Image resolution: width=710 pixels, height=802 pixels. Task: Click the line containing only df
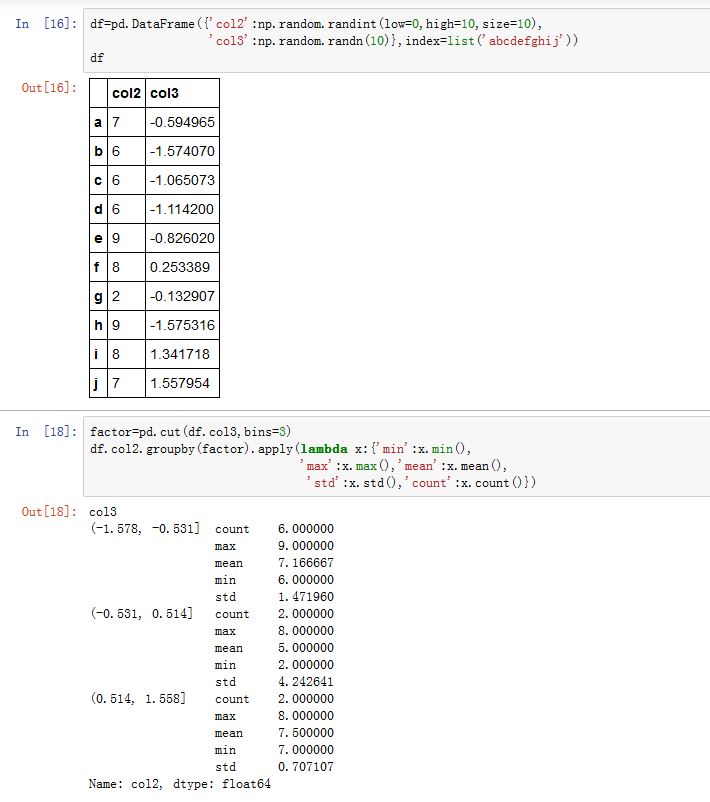(97, 58)
